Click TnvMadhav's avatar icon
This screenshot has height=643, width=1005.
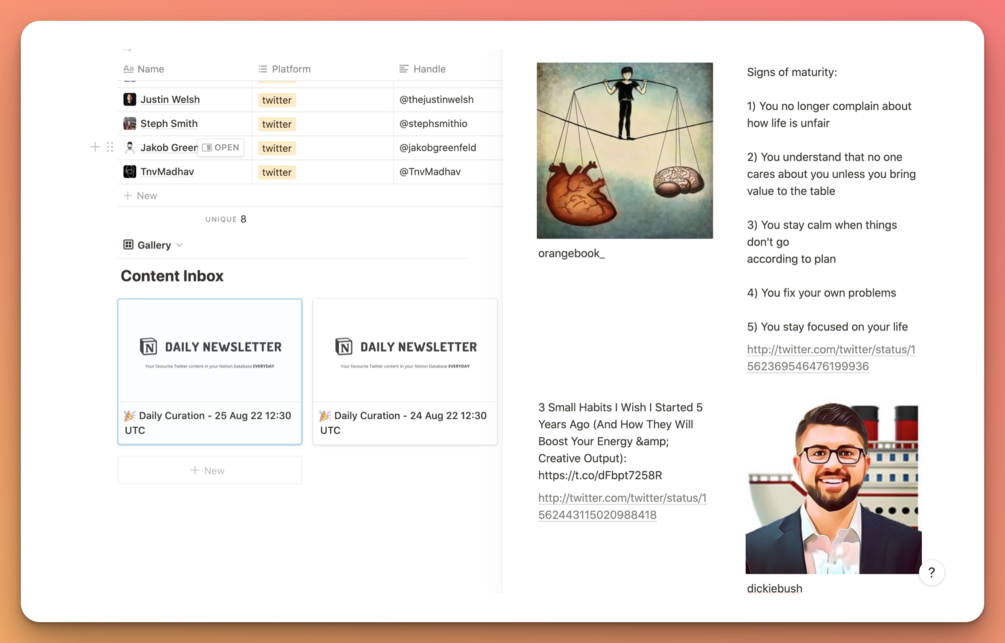[129, 171]
